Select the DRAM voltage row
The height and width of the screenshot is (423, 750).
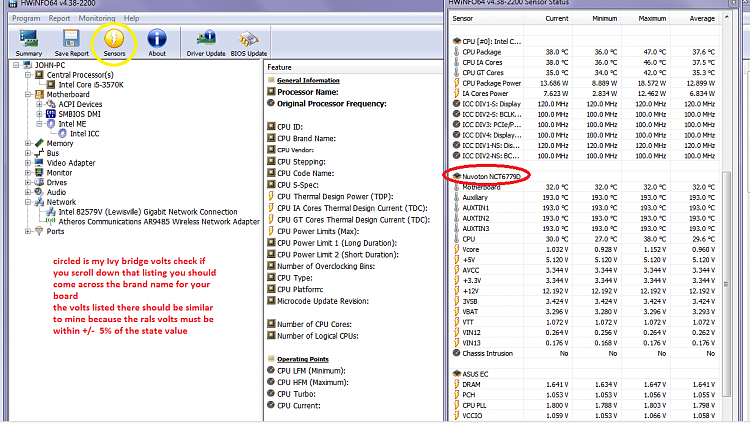pos(585,384)
